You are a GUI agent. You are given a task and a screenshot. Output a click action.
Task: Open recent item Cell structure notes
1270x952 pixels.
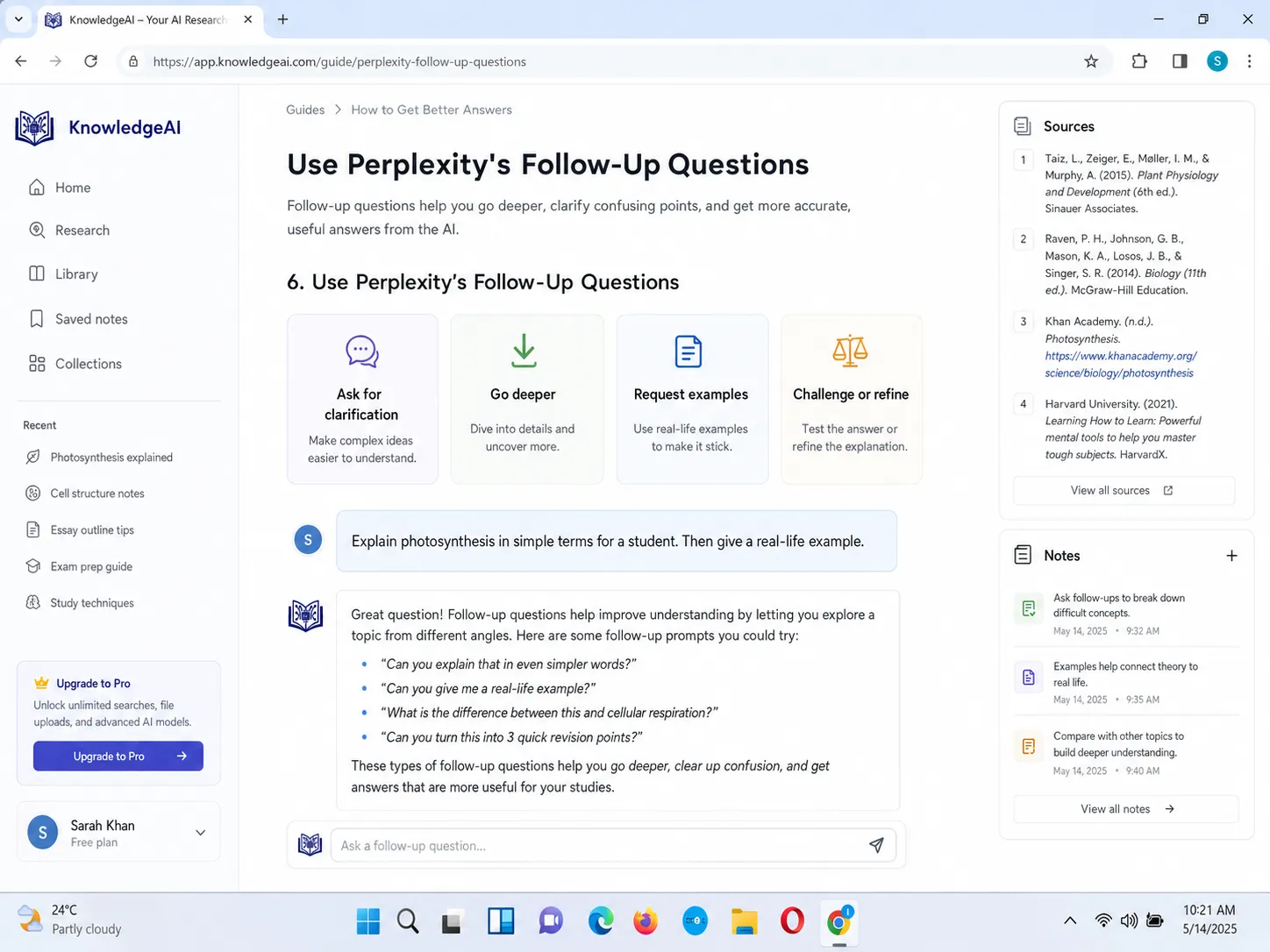(85, 494)
